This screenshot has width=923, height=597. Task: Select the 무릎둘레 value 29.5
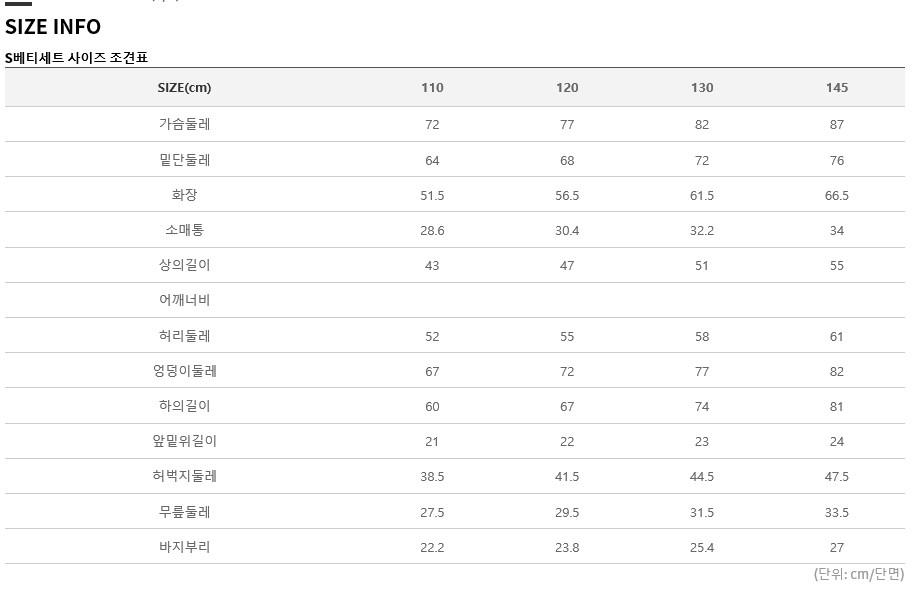point(567,513)
